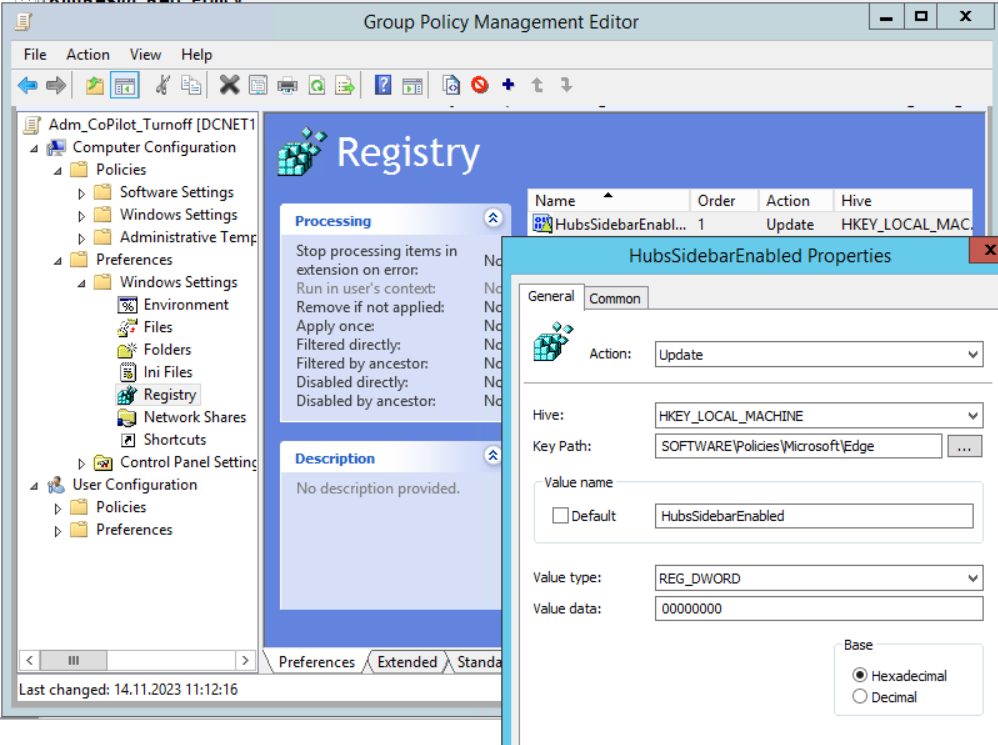
Task: Open the View menu
Action: point(146,55)
